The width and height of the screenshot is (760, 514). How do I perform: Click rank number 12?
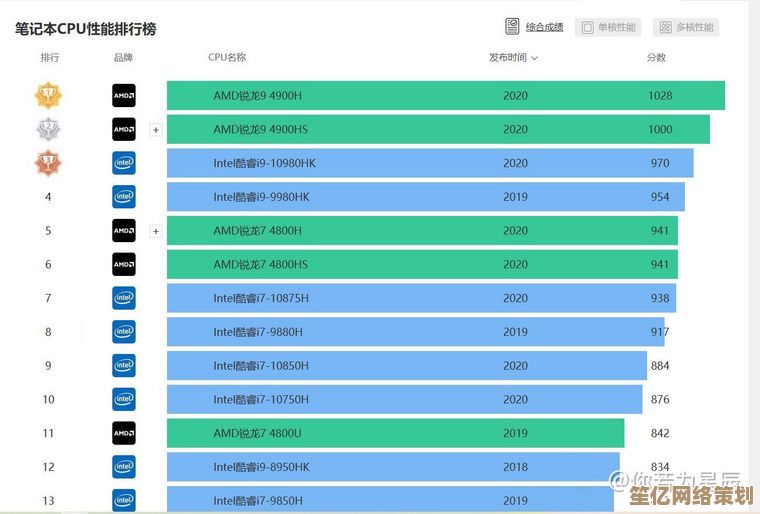click(48, 466)
